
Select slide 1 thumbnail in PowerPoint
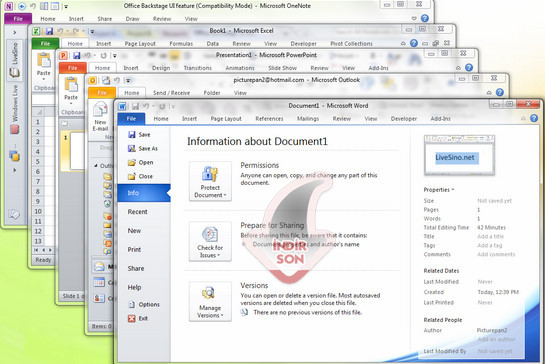[77, 151]
